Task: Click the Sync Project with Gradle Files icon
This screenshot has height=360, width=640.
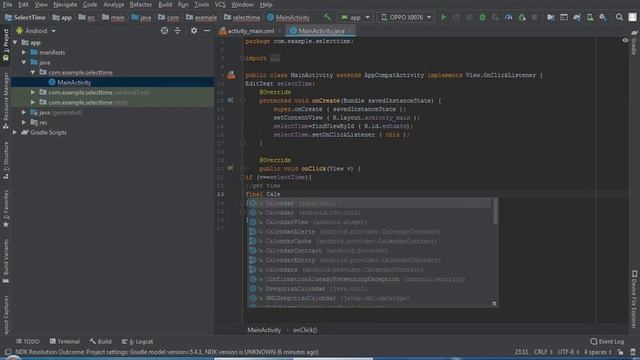Action: click(577, 17)
